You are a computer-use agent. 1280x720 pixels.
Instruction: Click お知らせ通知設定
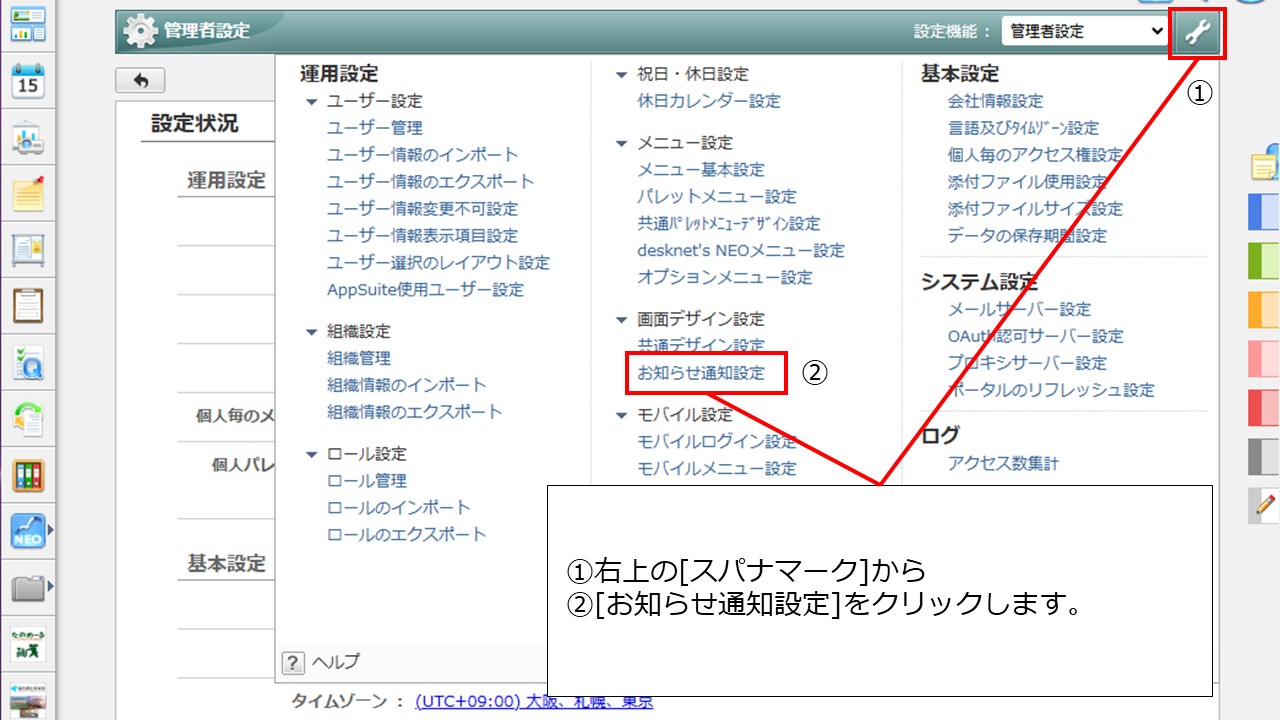[701, 374]
